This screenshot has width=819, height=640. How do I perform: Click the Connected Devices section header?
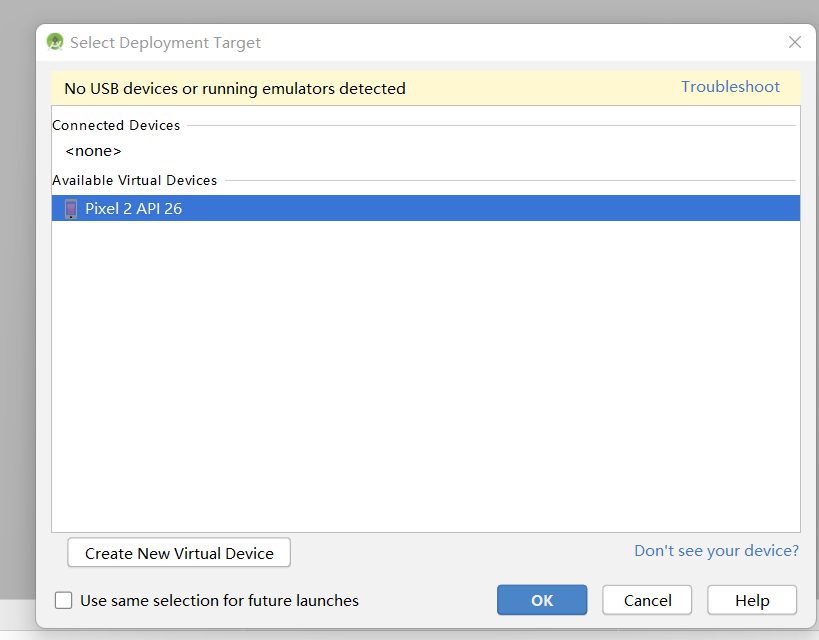point(116,125)
